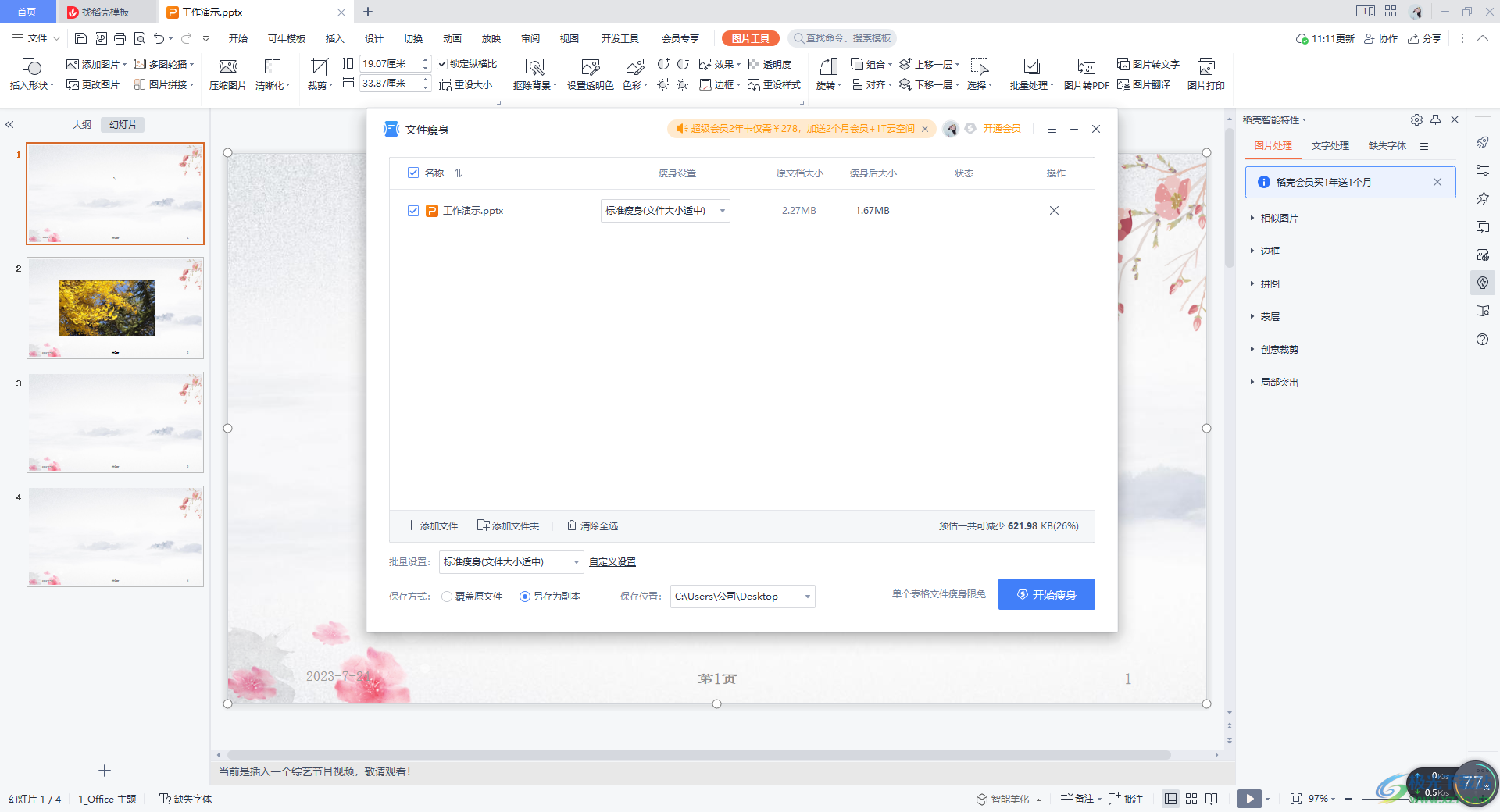
Task: Remove 工作演示.pptx row with X
Action: pos(1054,211)
